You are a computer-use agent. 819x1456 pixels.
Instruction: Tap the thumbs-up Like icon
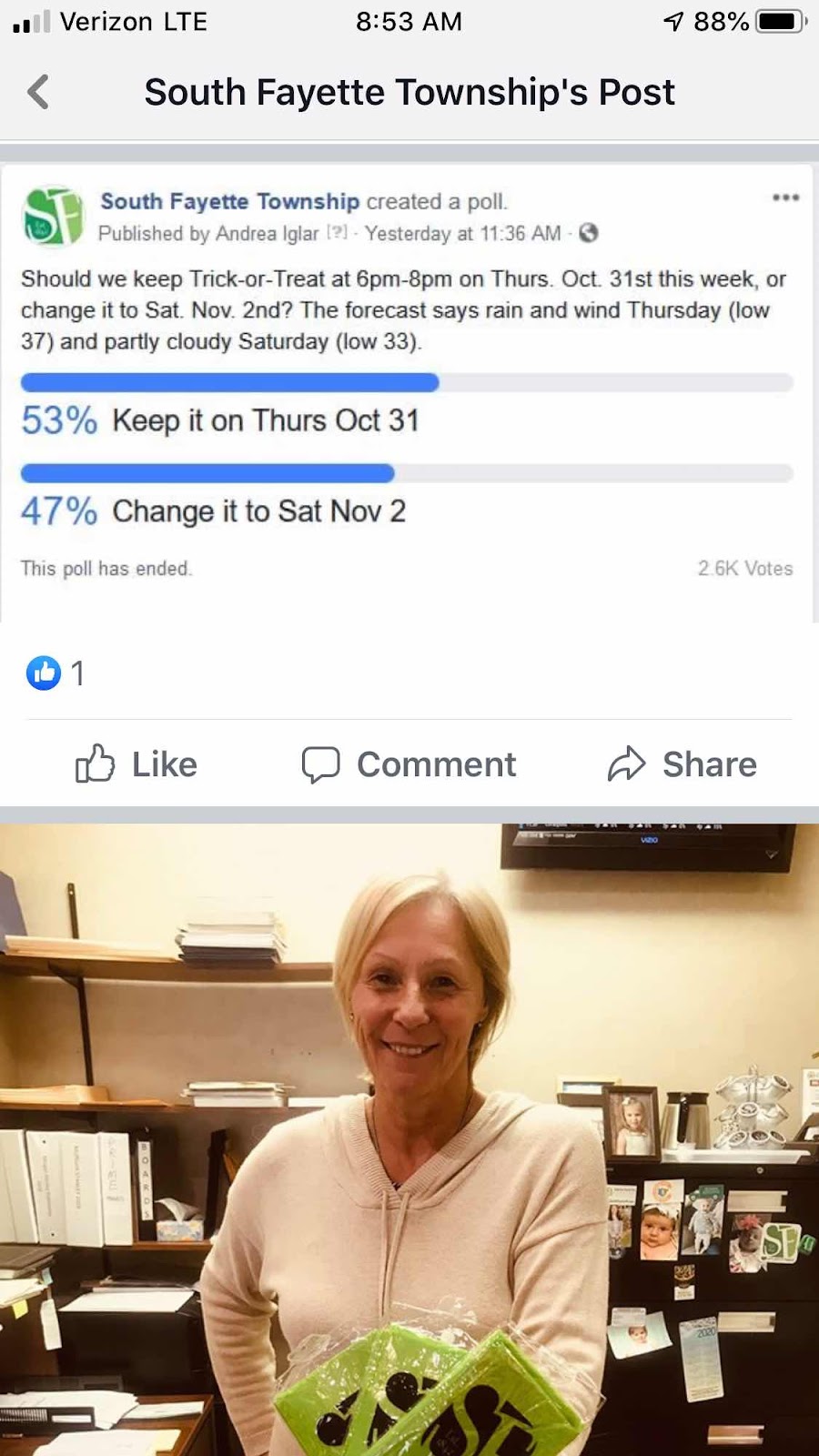[x=95, y=763]
